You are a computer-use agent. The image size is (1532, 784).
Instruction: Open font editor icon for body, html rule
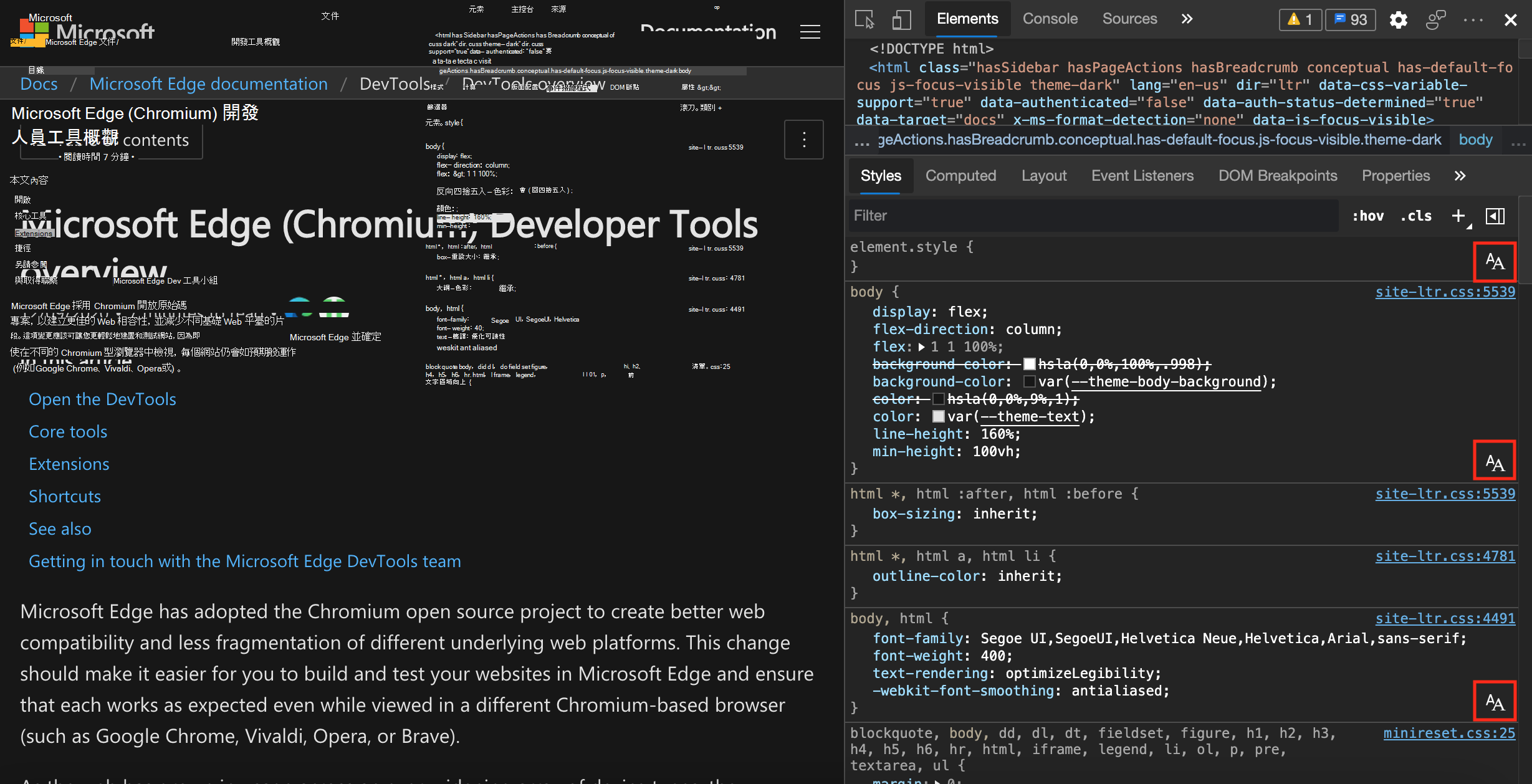pos(1495,700)
